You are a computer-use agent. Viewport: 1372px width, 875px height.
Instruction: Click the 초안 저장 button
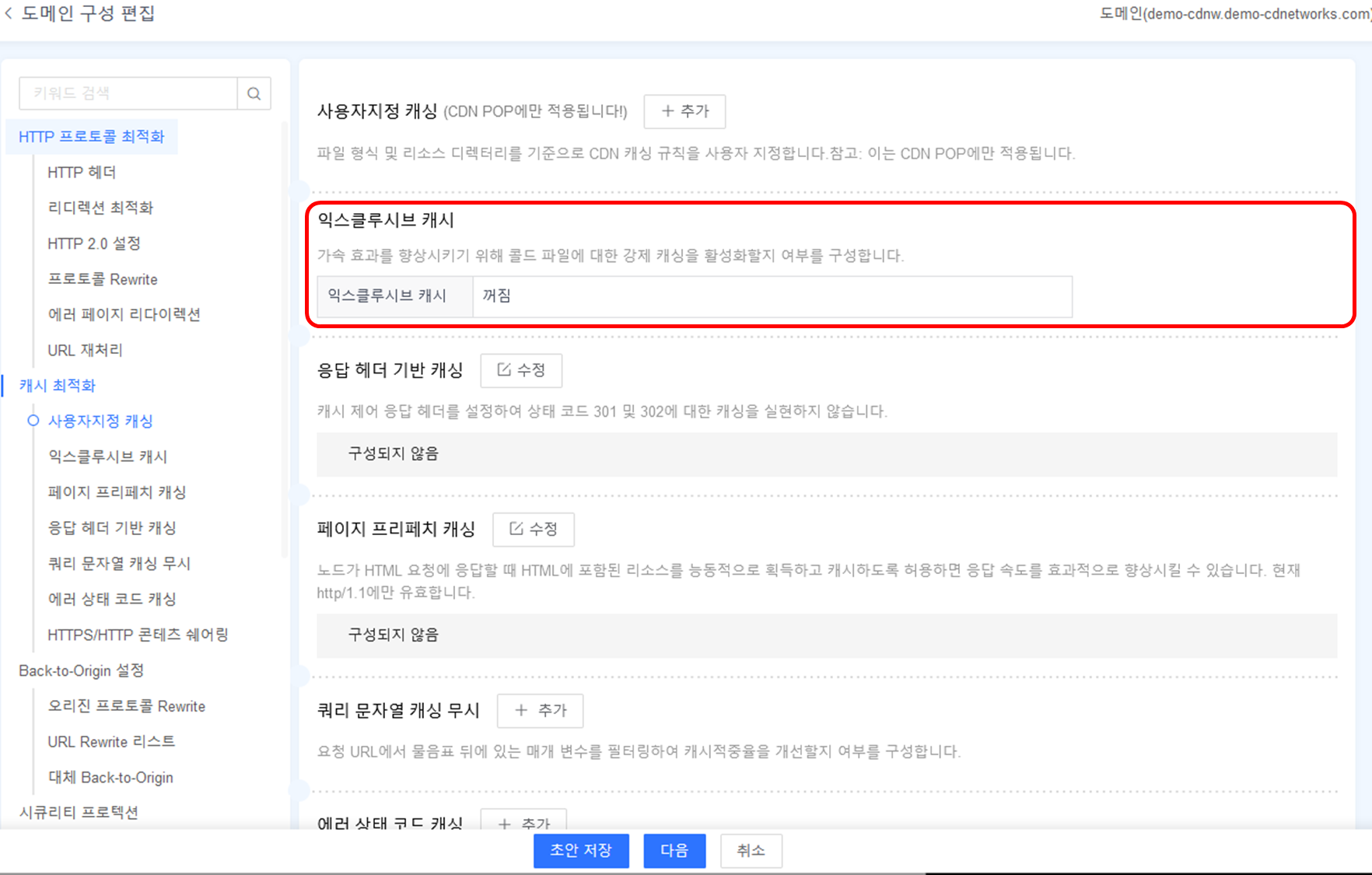pos(580,851)
